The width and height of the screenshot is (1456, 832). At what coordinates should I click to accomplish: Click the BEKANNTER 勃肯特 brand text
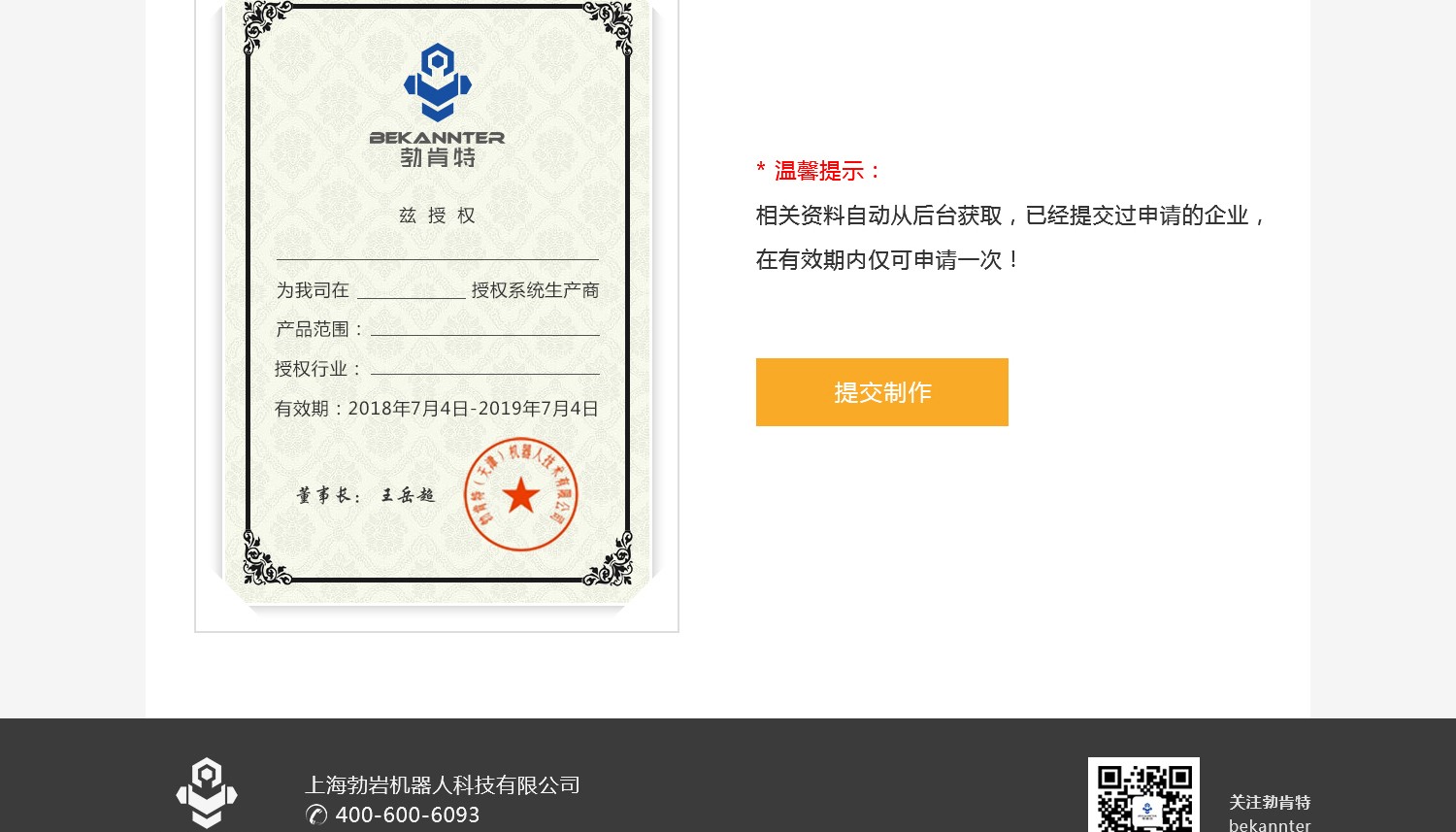coord(438,149)
